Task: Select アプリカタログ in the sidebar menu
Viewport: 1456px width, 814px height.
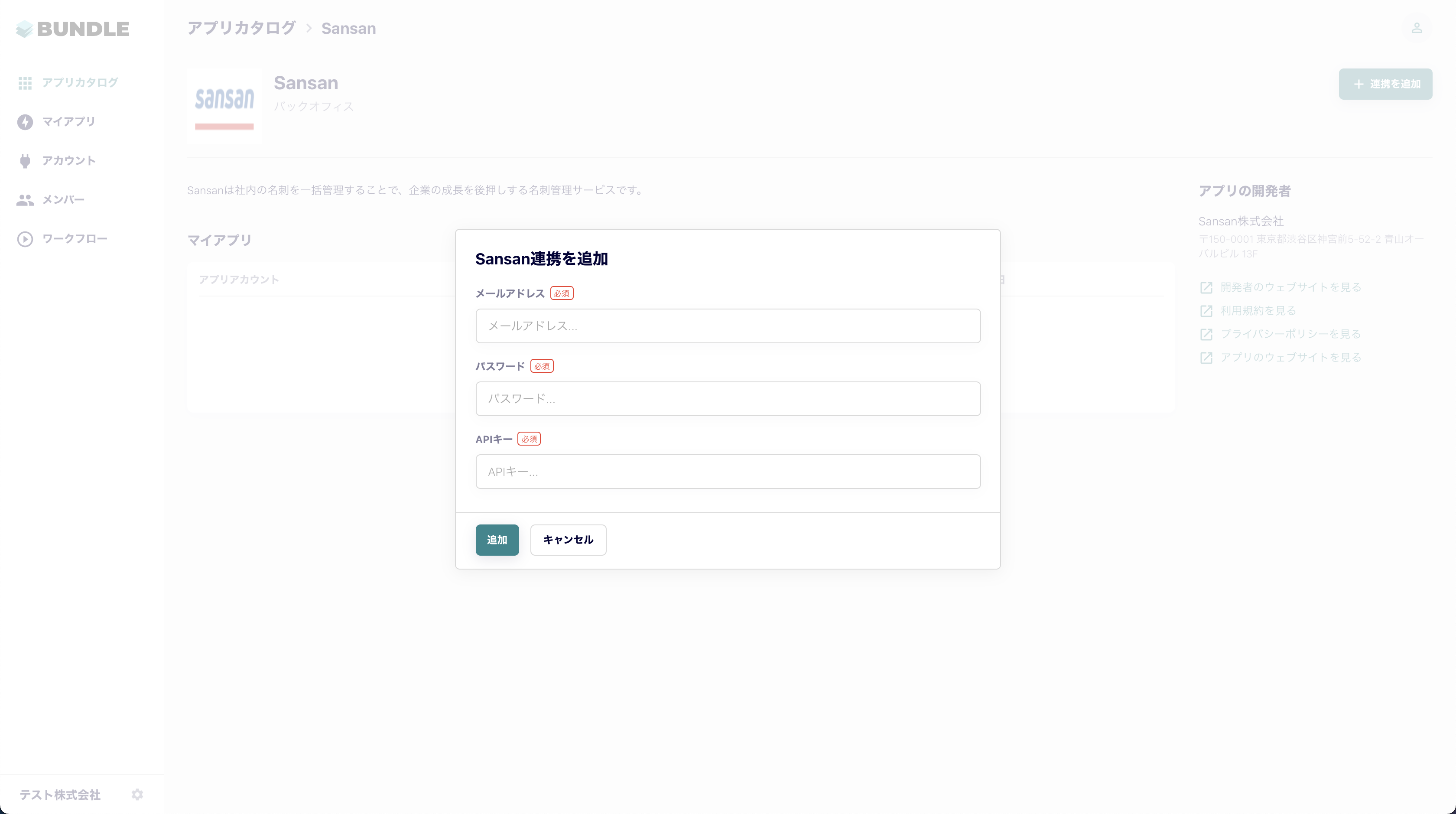Action: pyautogui.click(x=80, y=83)
